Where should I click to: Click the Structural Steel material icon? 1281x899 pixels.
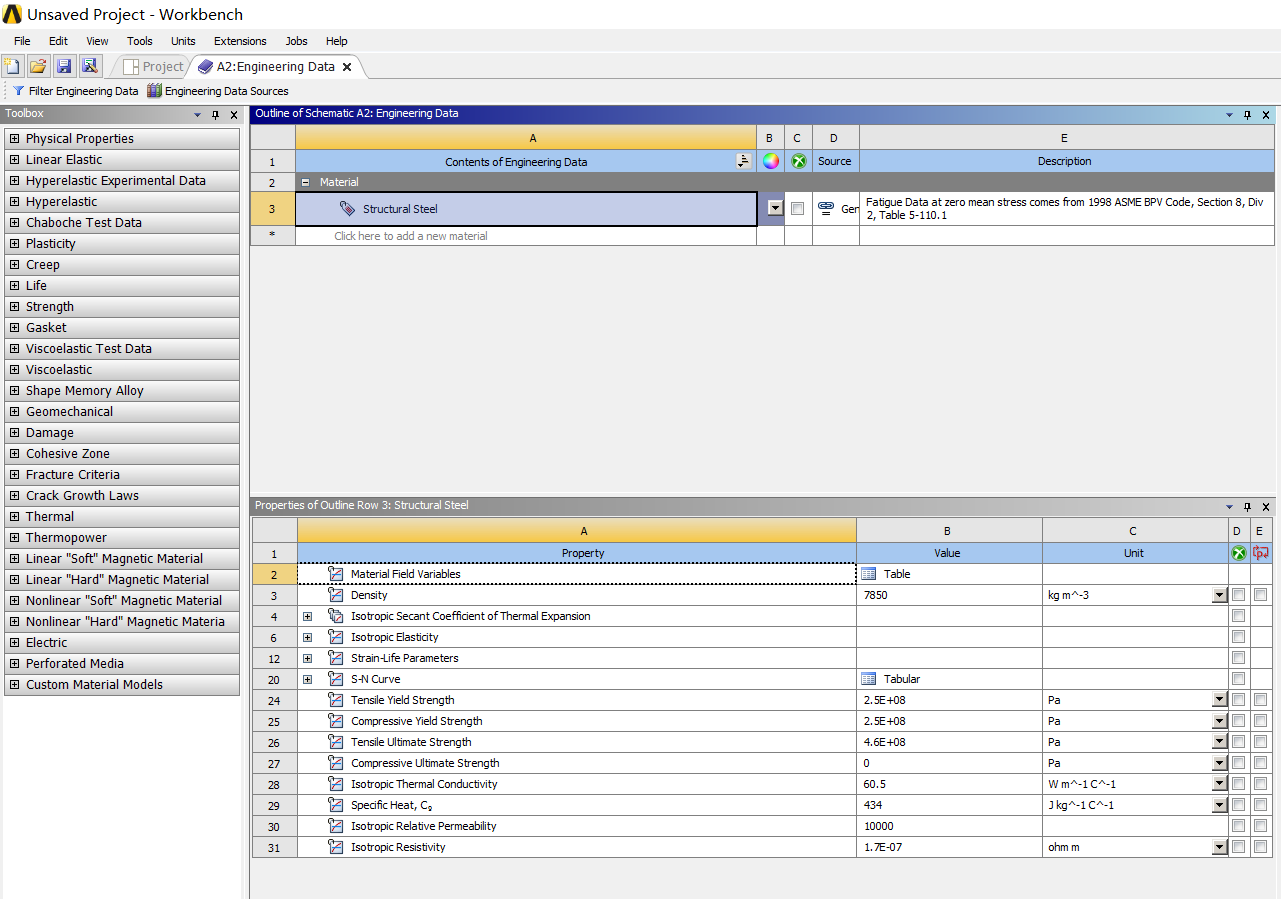349,209
